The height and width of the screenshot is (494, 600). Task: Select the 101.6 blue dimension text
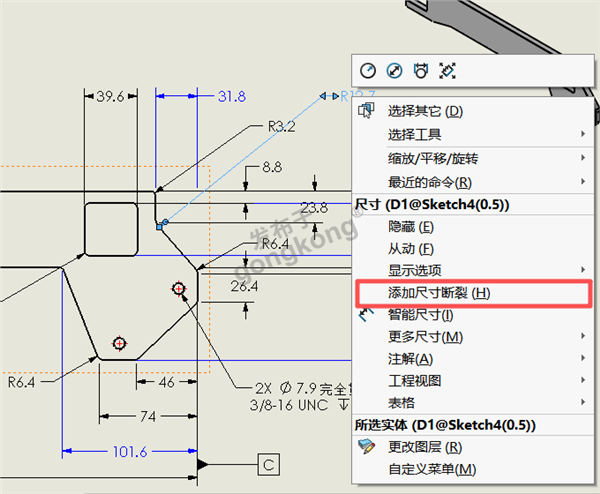tap(129, 452)
